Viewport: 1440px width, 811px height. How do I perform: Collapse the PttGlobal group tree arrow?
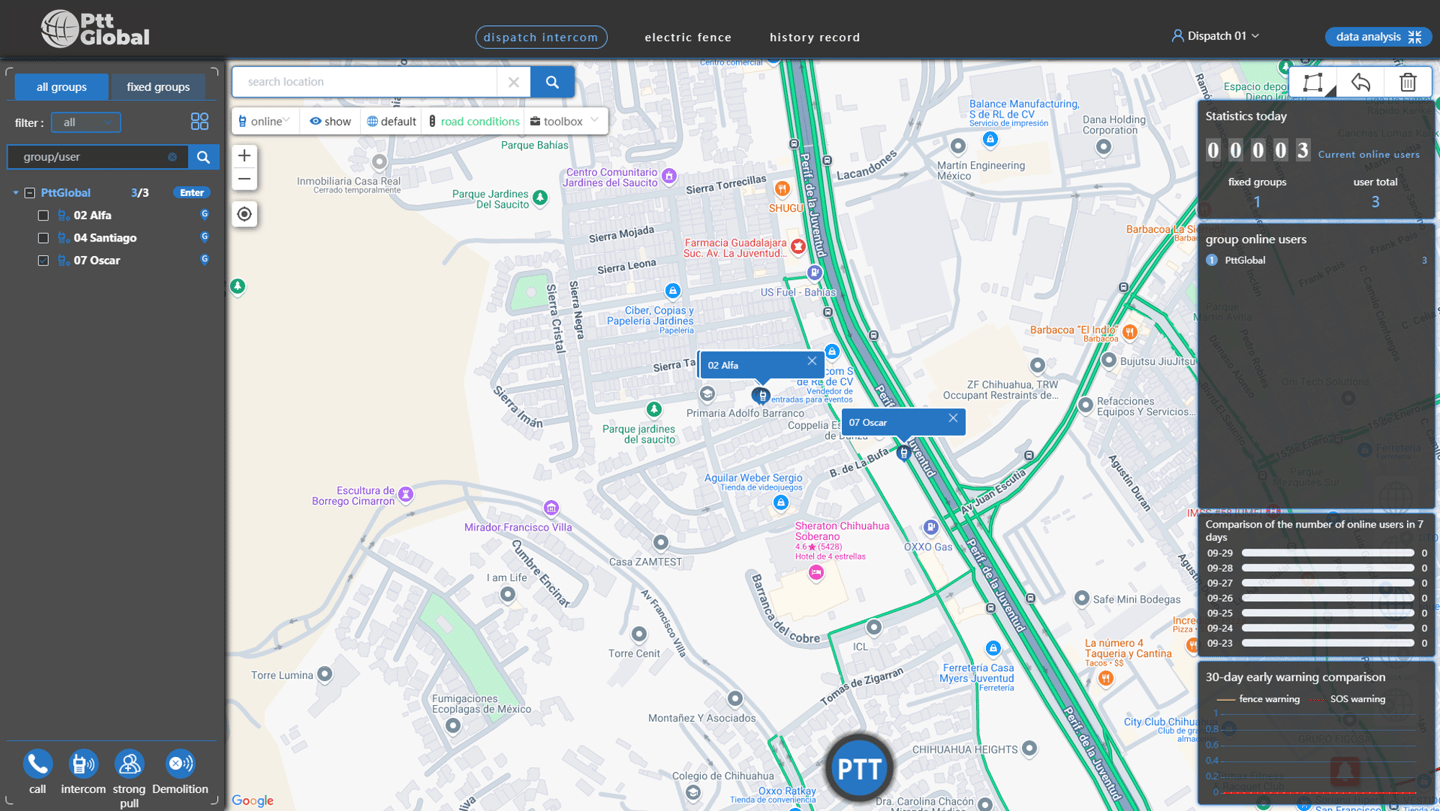(16, 193)
